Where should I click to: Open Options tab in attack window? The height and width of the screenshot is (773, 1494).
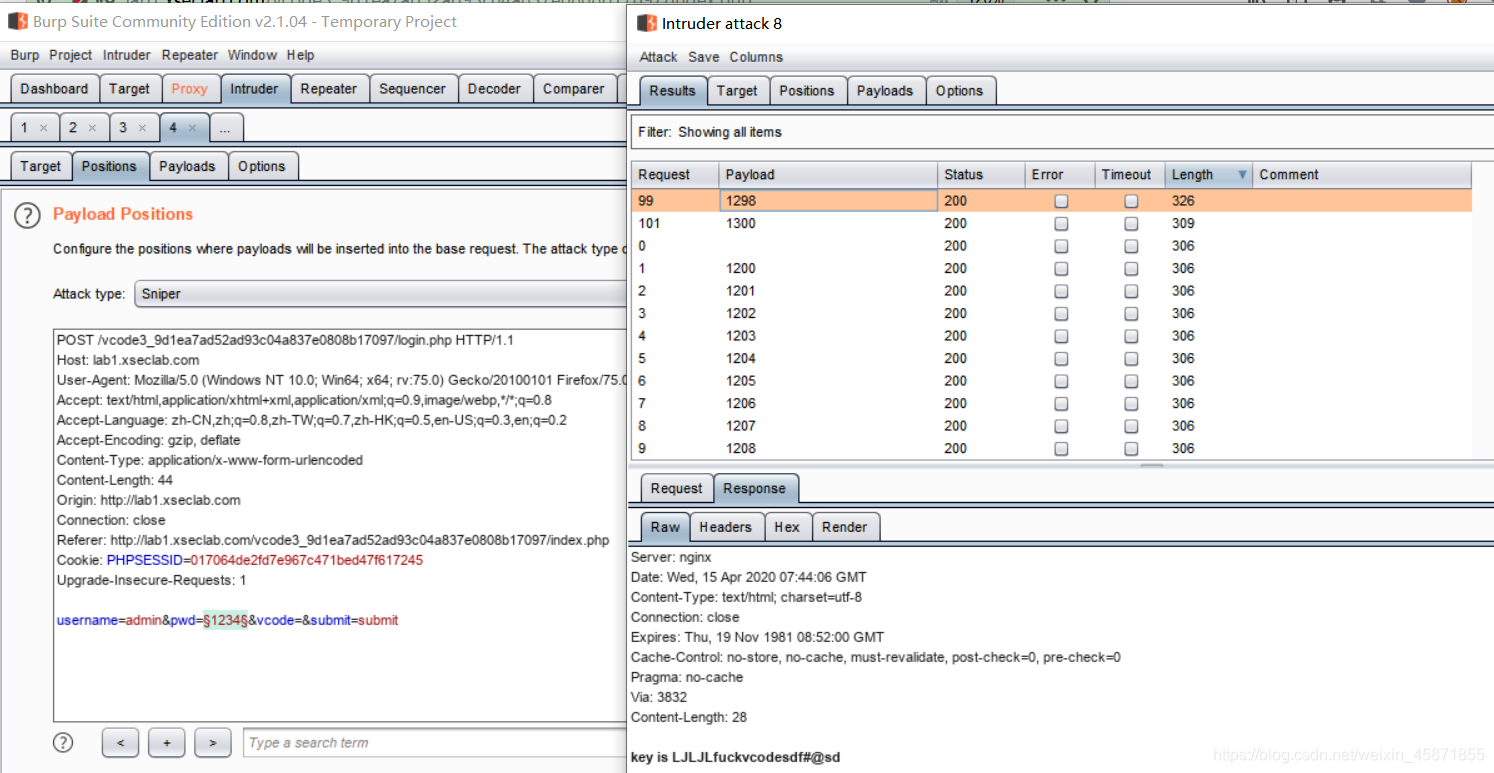960,91
